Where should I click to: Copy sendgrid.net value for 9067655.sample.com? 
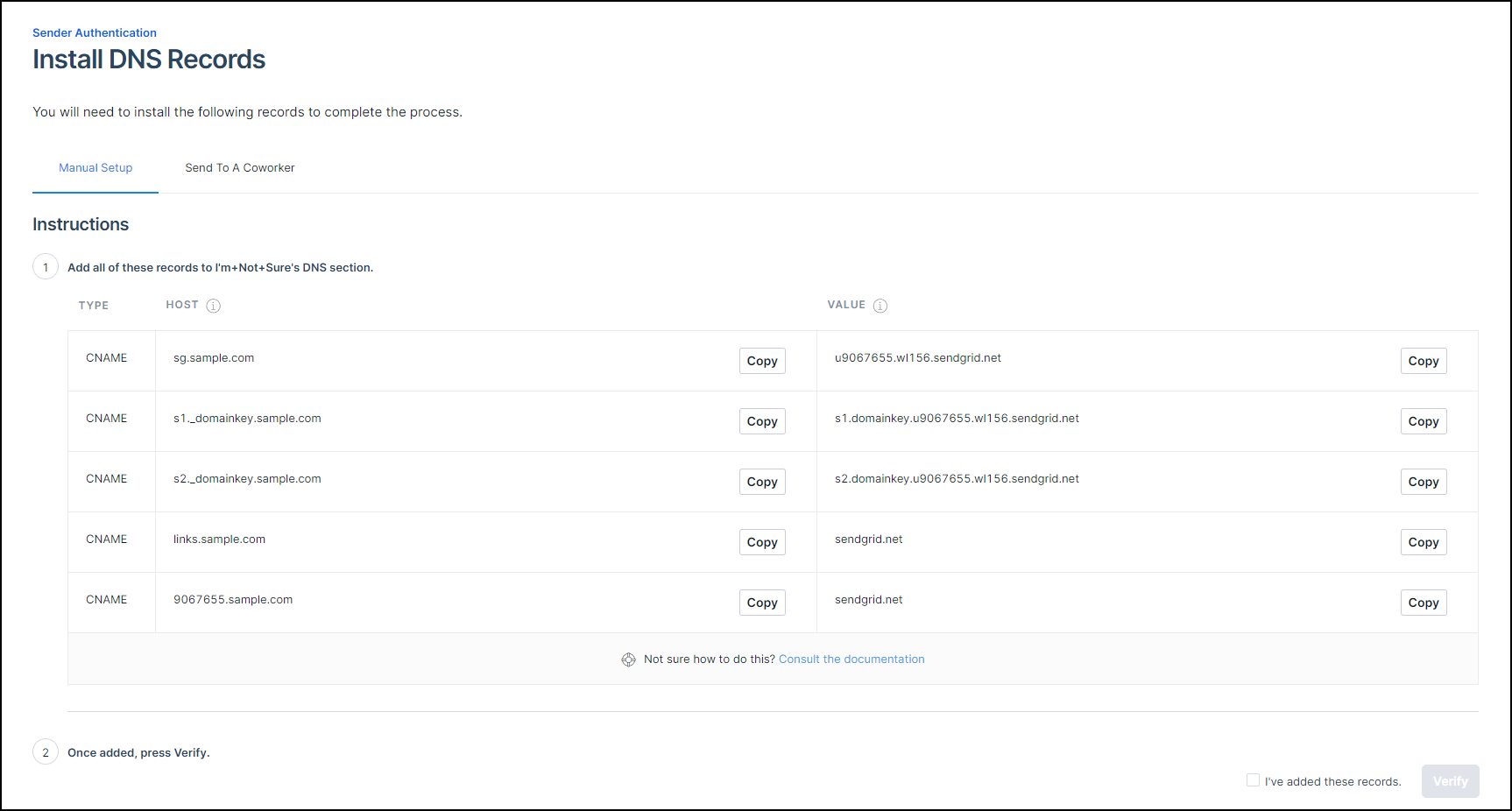tap(1423, 603)
